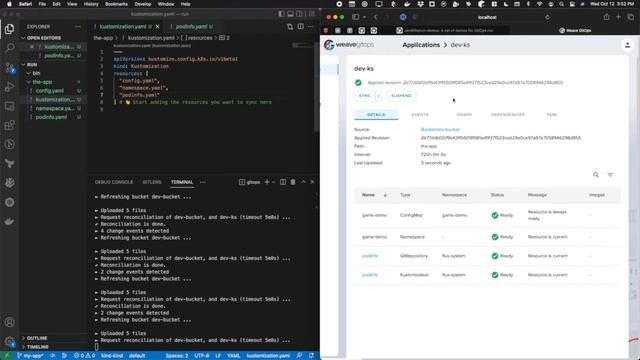Open the podinfo GitRepository link
The width and height of the screenshot is (640, 360).
(370, 256)
